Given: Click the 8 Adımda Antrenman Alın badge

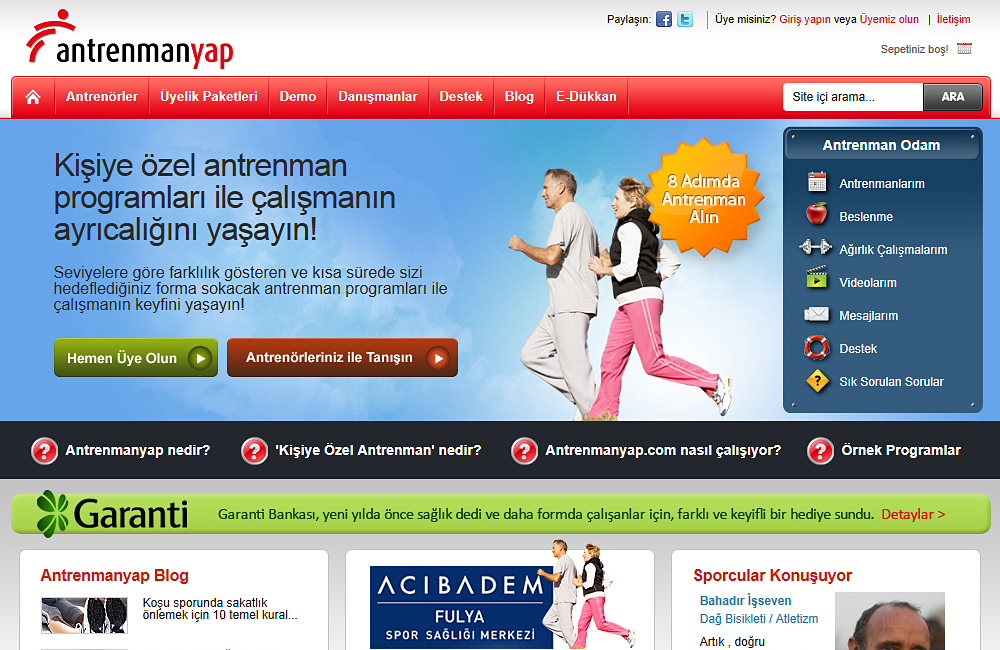Looking at the screenshot, I should click(704, 198).
